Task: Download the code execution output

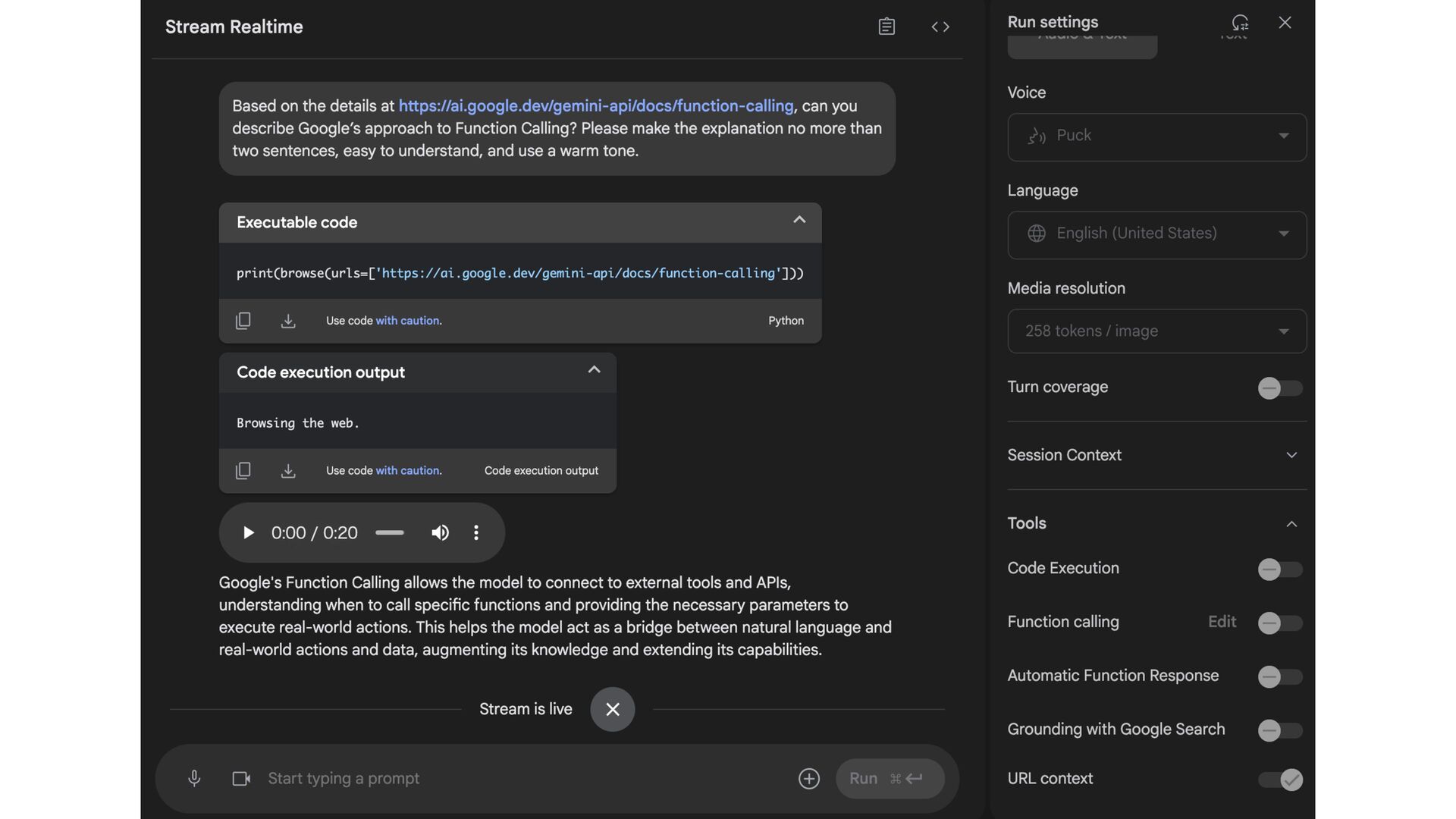Action: [288, 471]
